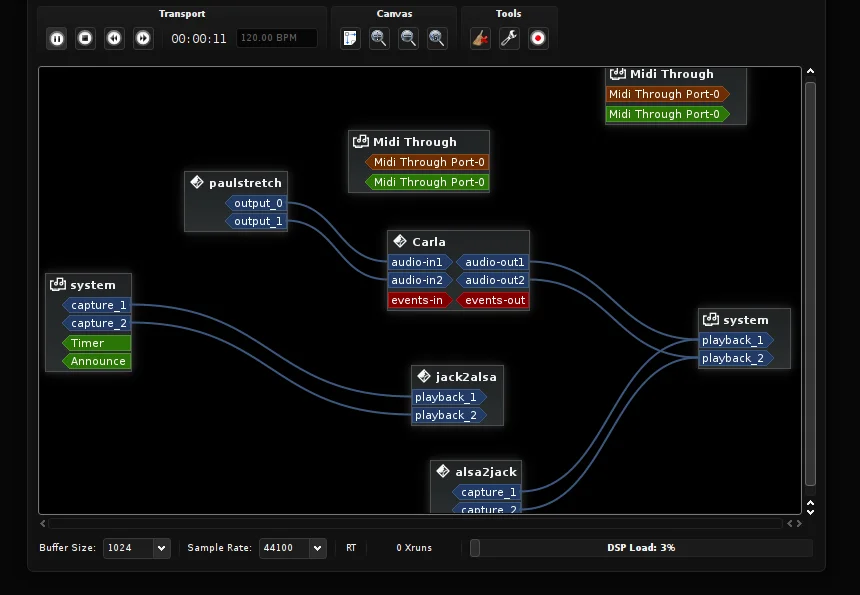The width and height of the screenshot is (860, 595).
Task: Click the jack2alsa node icon
Action: [x=423, y=376]
